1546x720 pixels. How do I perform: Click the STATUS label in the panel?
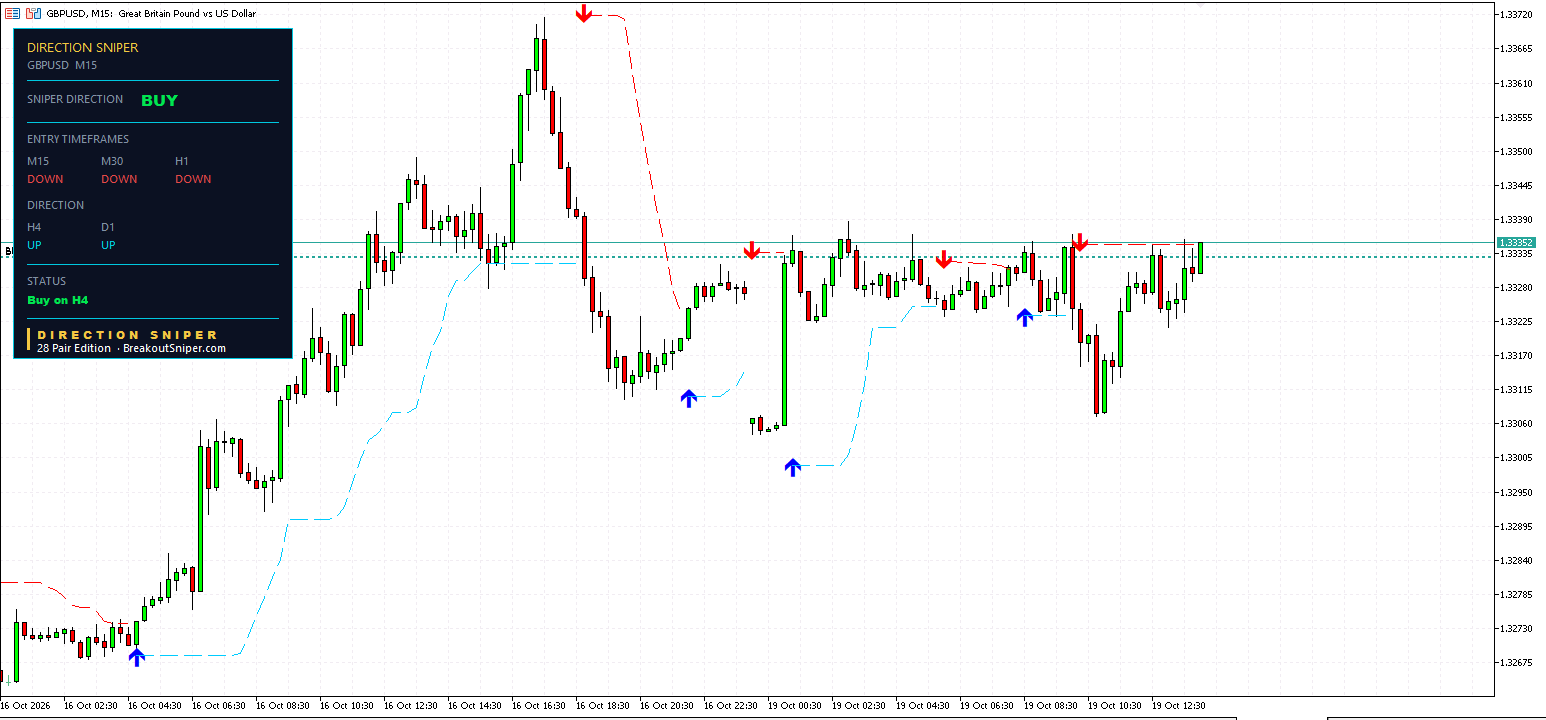pyautogui.click(x=46, y=281)
